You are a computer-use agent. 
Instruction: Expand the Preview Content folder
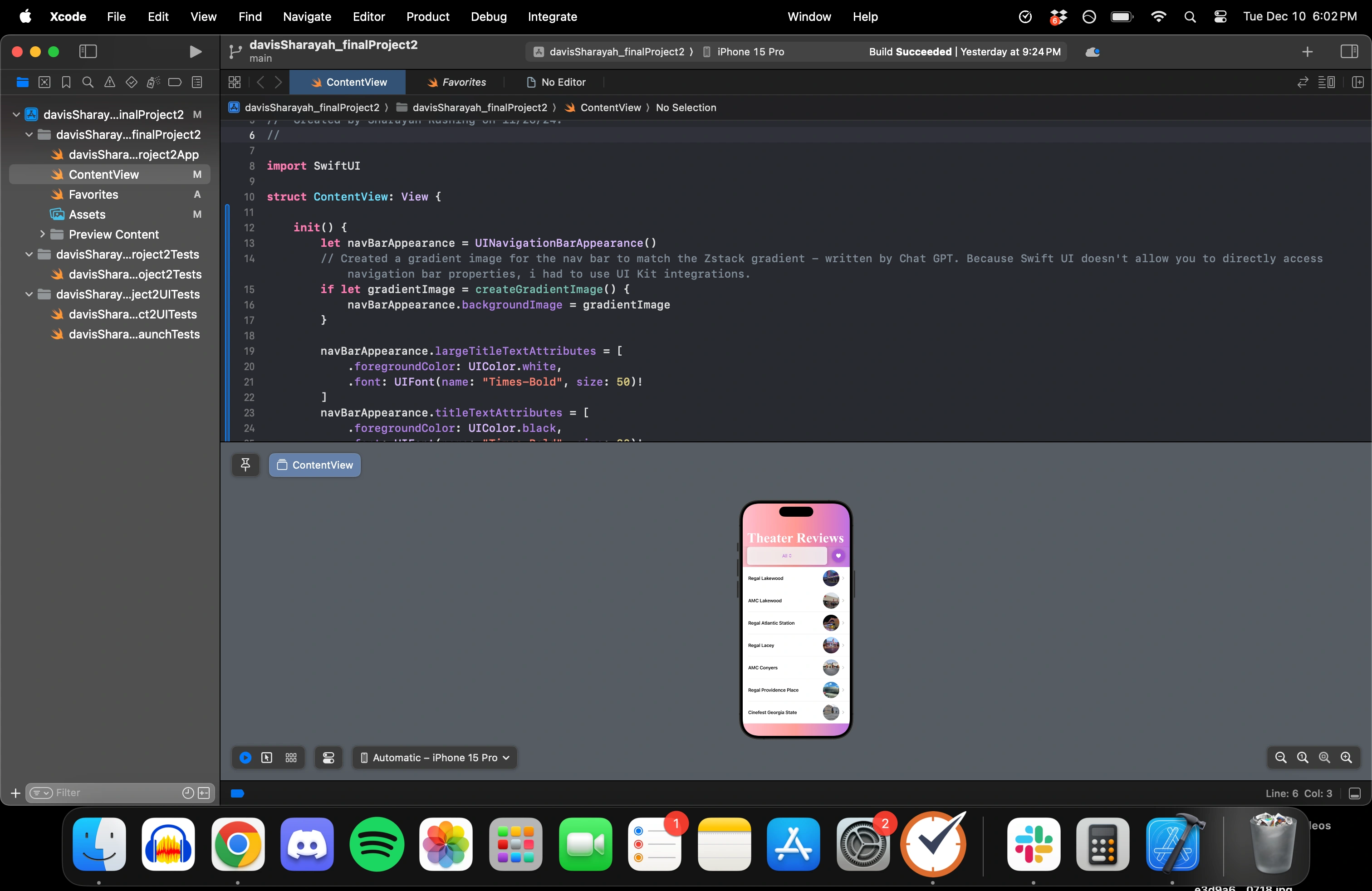(42, 235)
